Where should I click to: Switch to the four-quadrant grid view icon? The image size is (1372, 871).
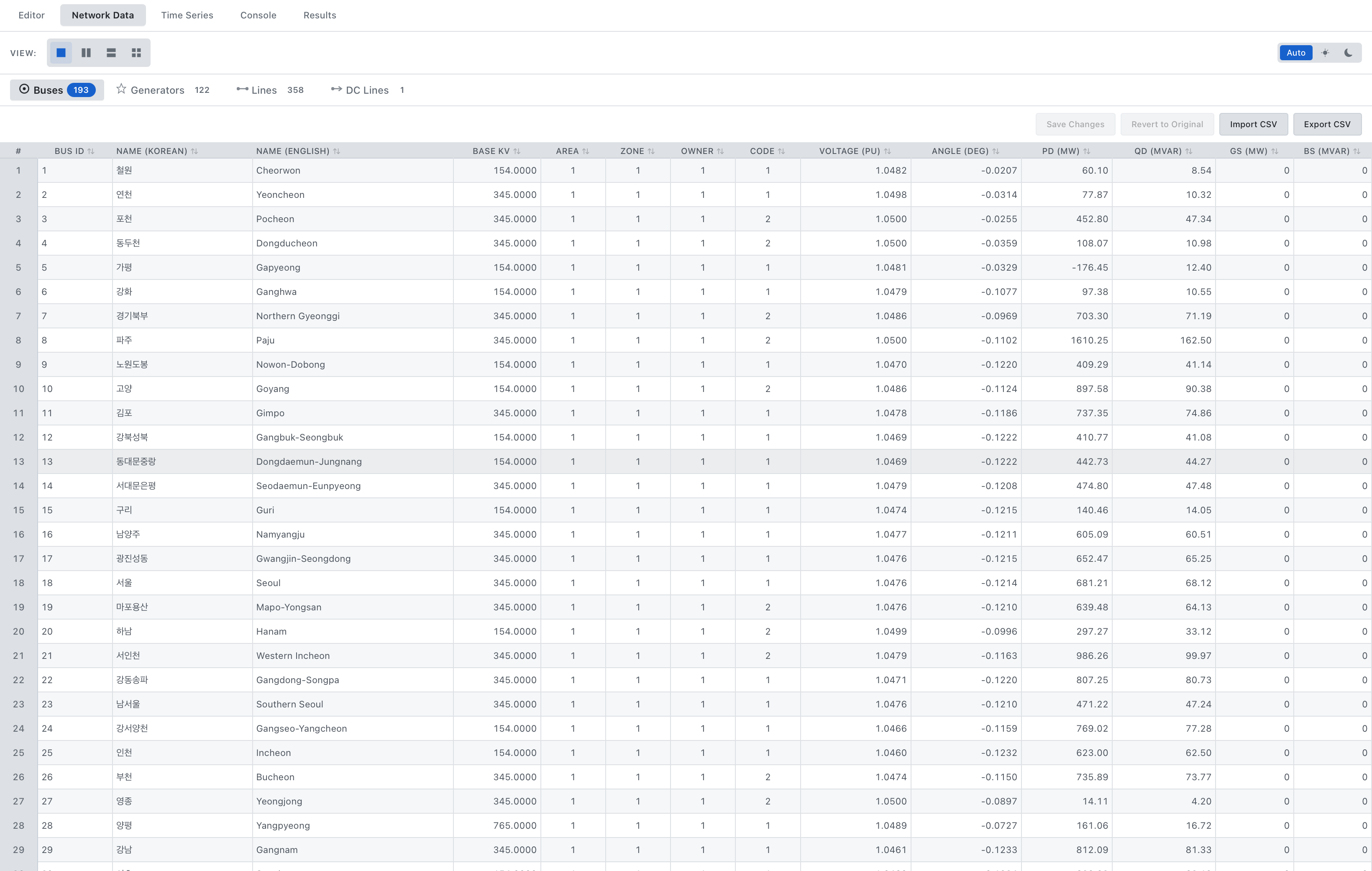(136, 52)
